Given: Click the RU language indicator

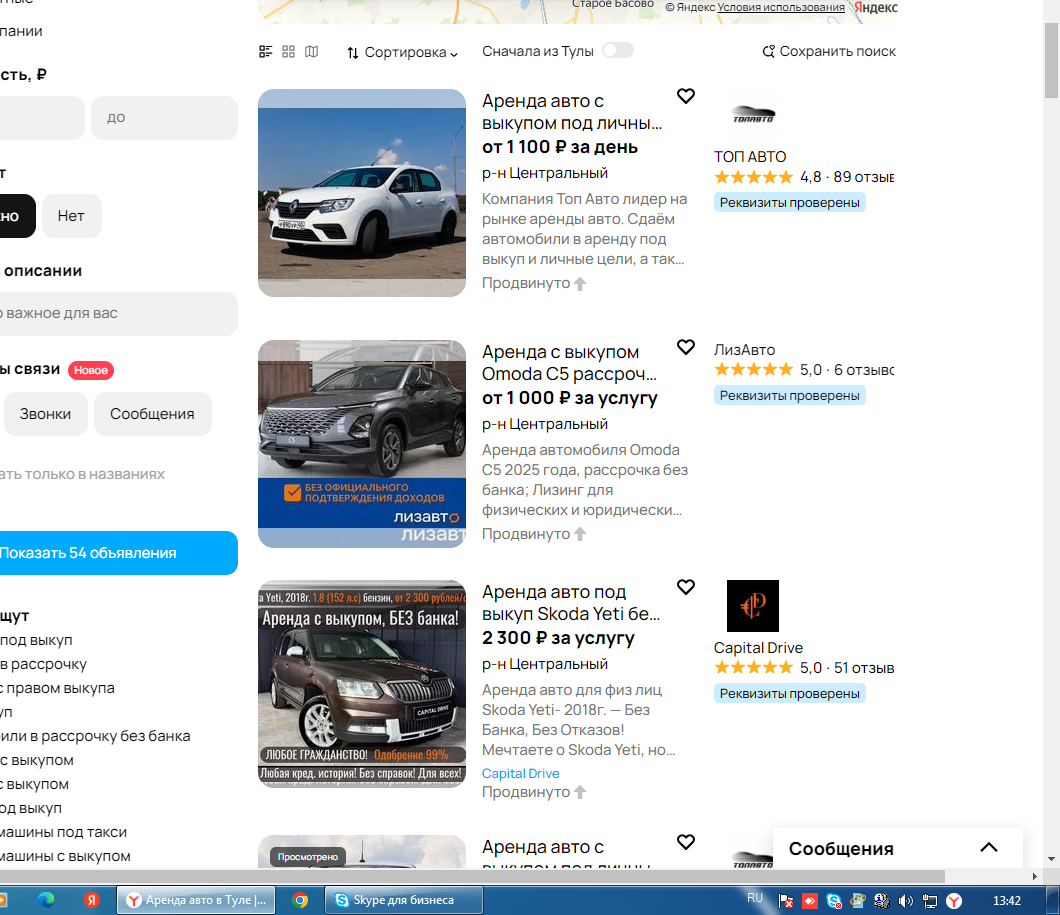Looking at the screenshot, I should click(x=755, y=898).
